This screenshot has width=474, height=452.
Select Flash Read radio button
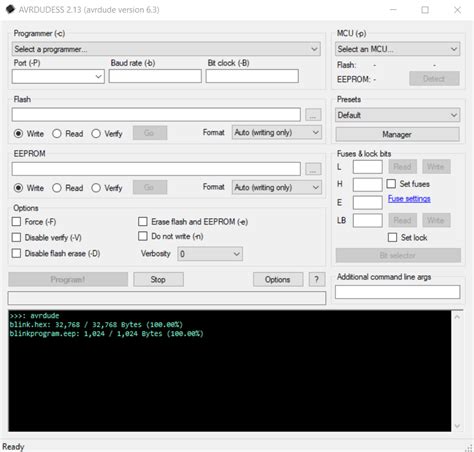click(57, 134)
